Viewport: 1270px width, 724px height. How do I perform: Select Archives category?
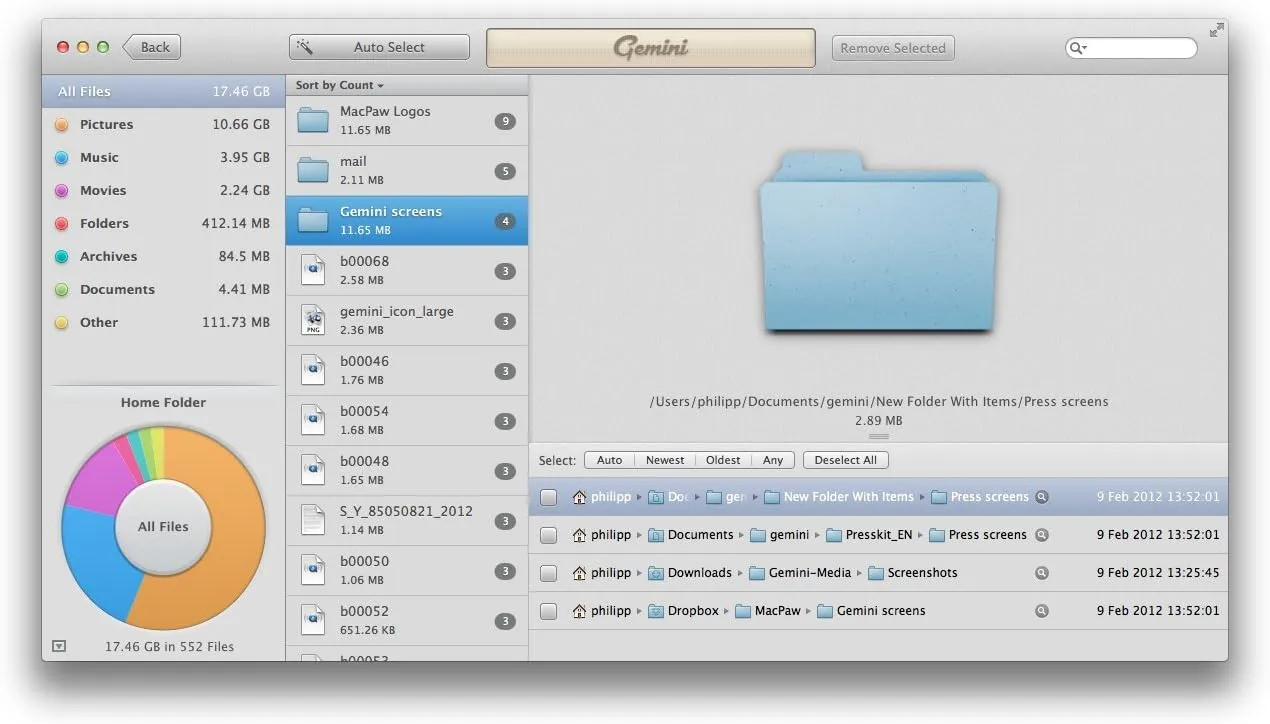(x=163, y=256)
